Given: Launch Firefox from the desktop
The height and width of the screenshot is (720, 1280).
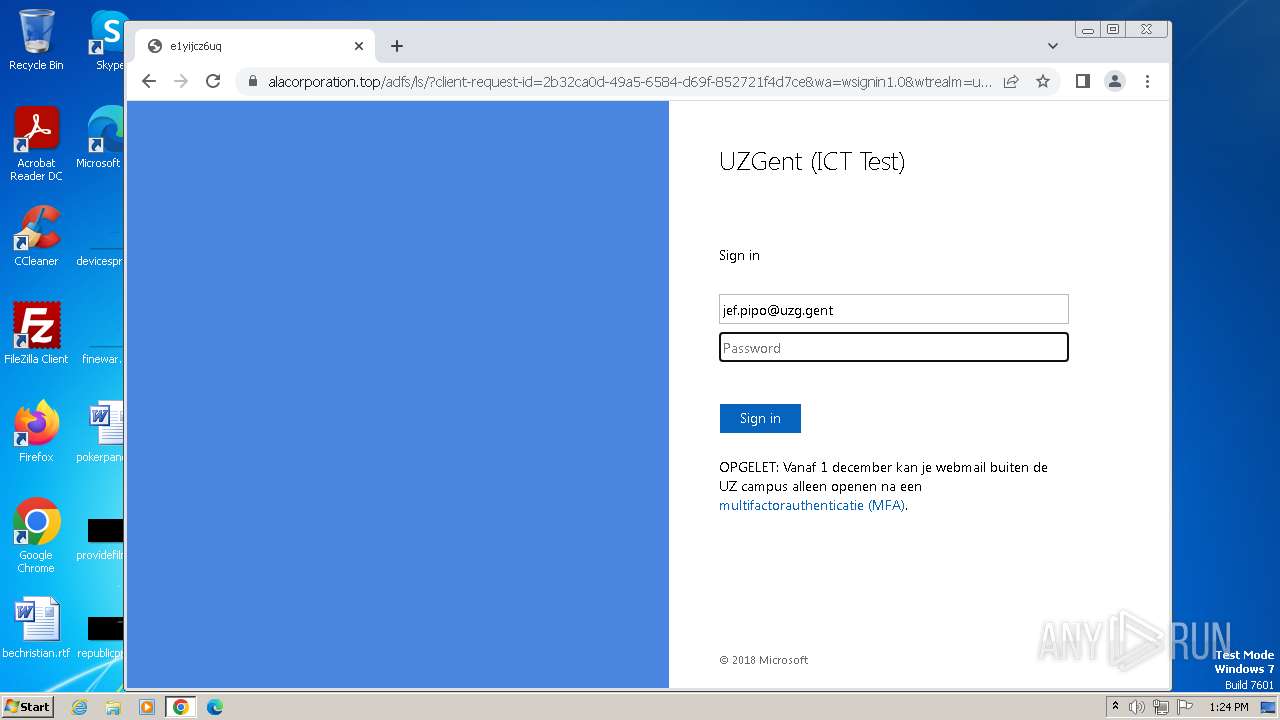Looking at the screenshot, I should coord(36,432).
